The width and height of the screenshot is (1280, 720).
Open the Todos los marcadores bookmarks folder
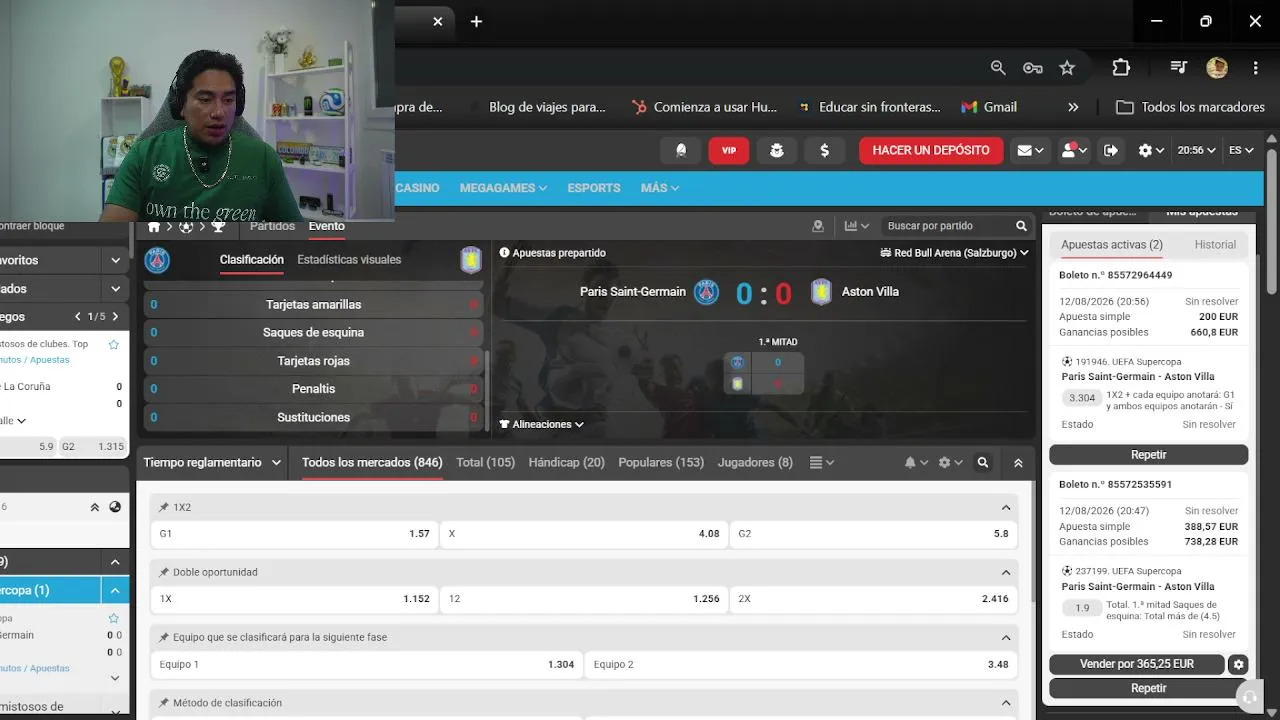click(x=1190, y=107)
